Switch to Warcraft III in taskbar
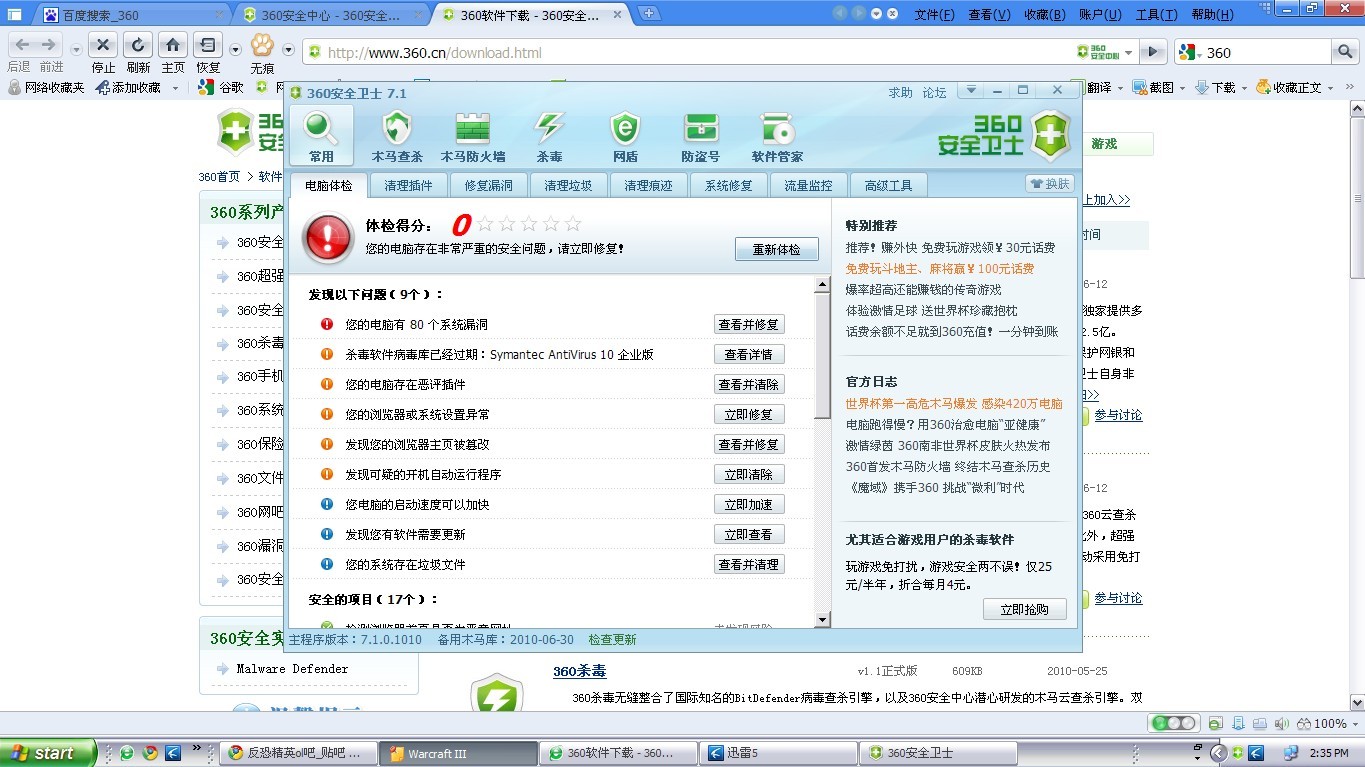The image size is (1365, 767). (459, 753)
